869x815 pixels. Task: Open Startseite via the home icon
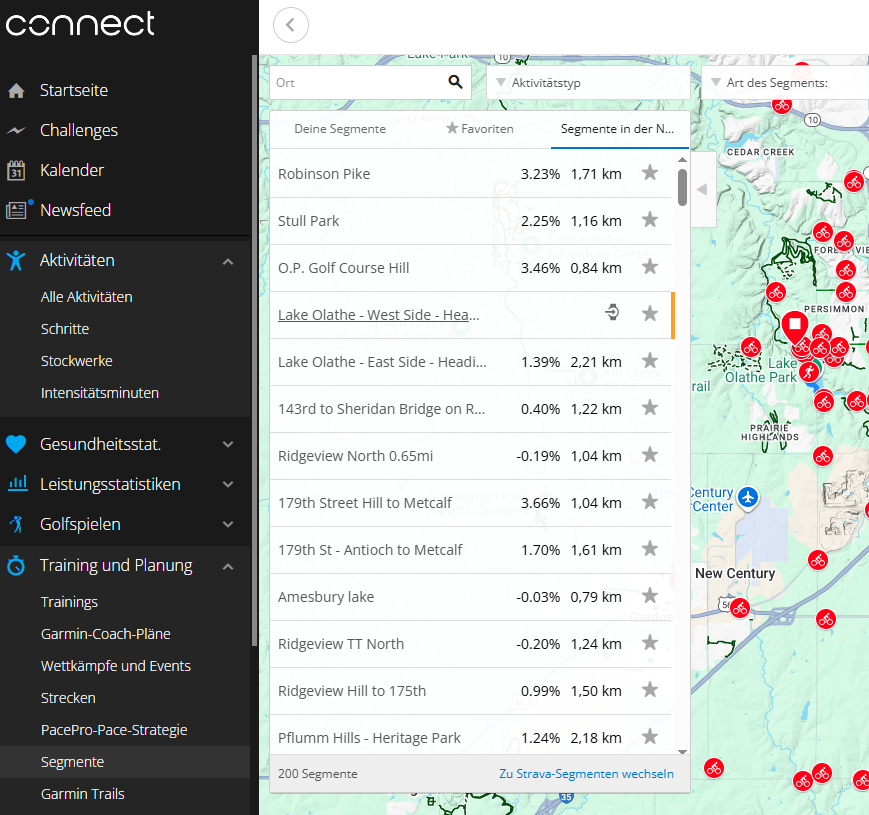16,91
